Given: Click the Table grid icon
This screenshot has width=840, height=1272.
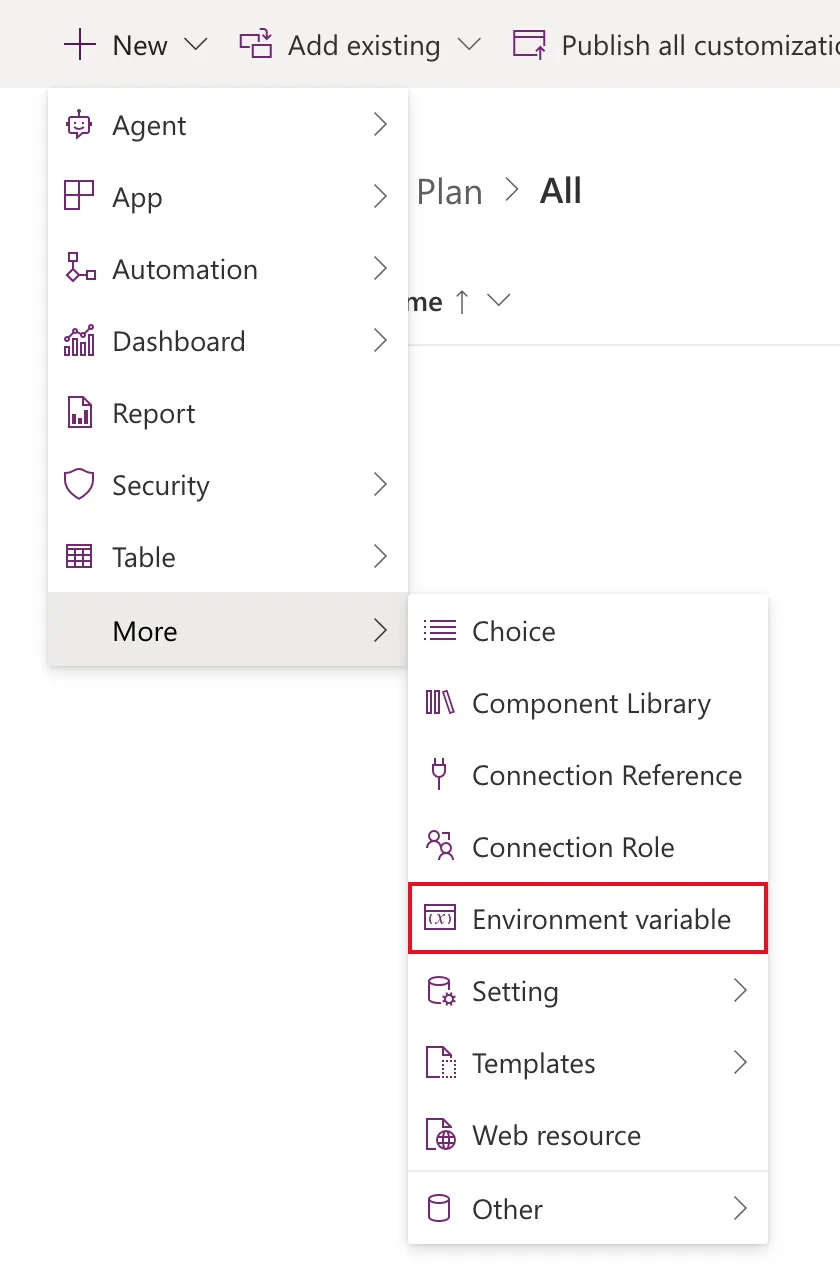Looking at the screenshot, I should pyautogui.click(x=79, y=557).
